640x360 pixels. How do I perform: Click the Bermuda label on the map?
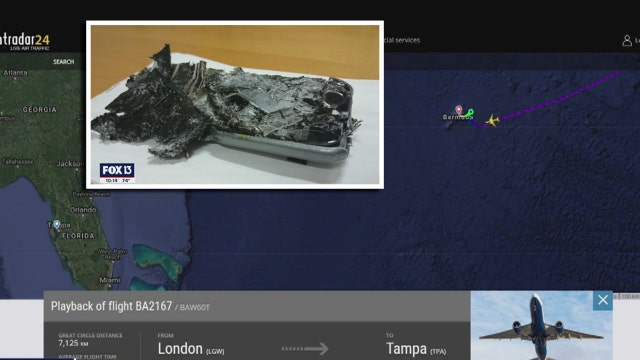pyautogui.click(x=458, y=118)
